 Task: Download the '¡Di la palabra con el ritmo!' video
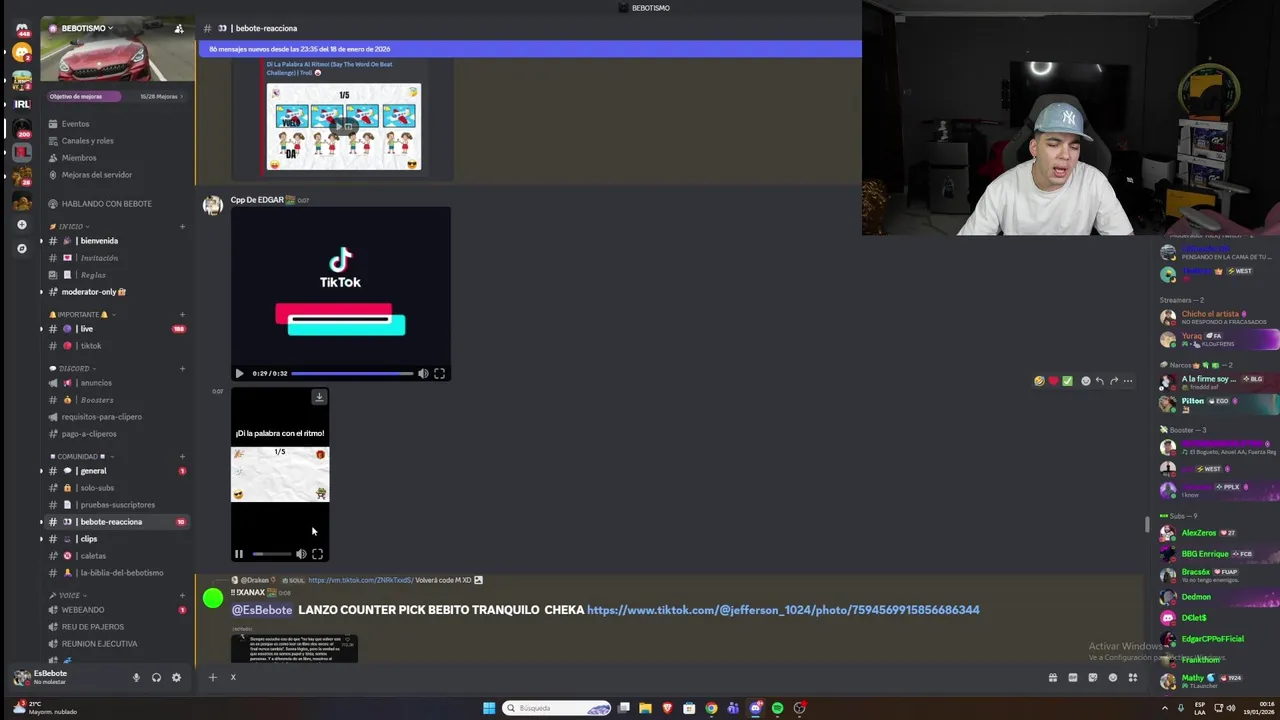pos(319,397)
